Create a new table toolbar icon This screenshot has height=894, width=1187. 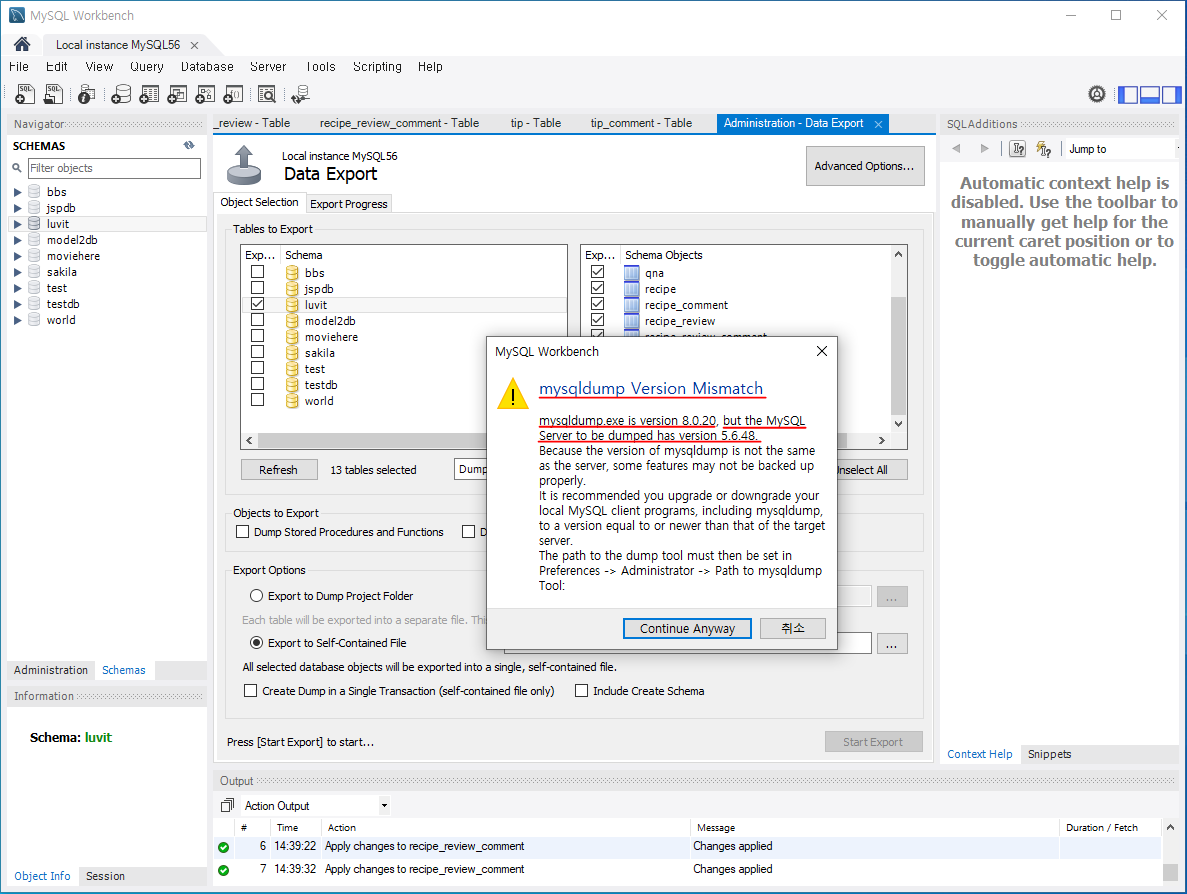tap(149, 94)
